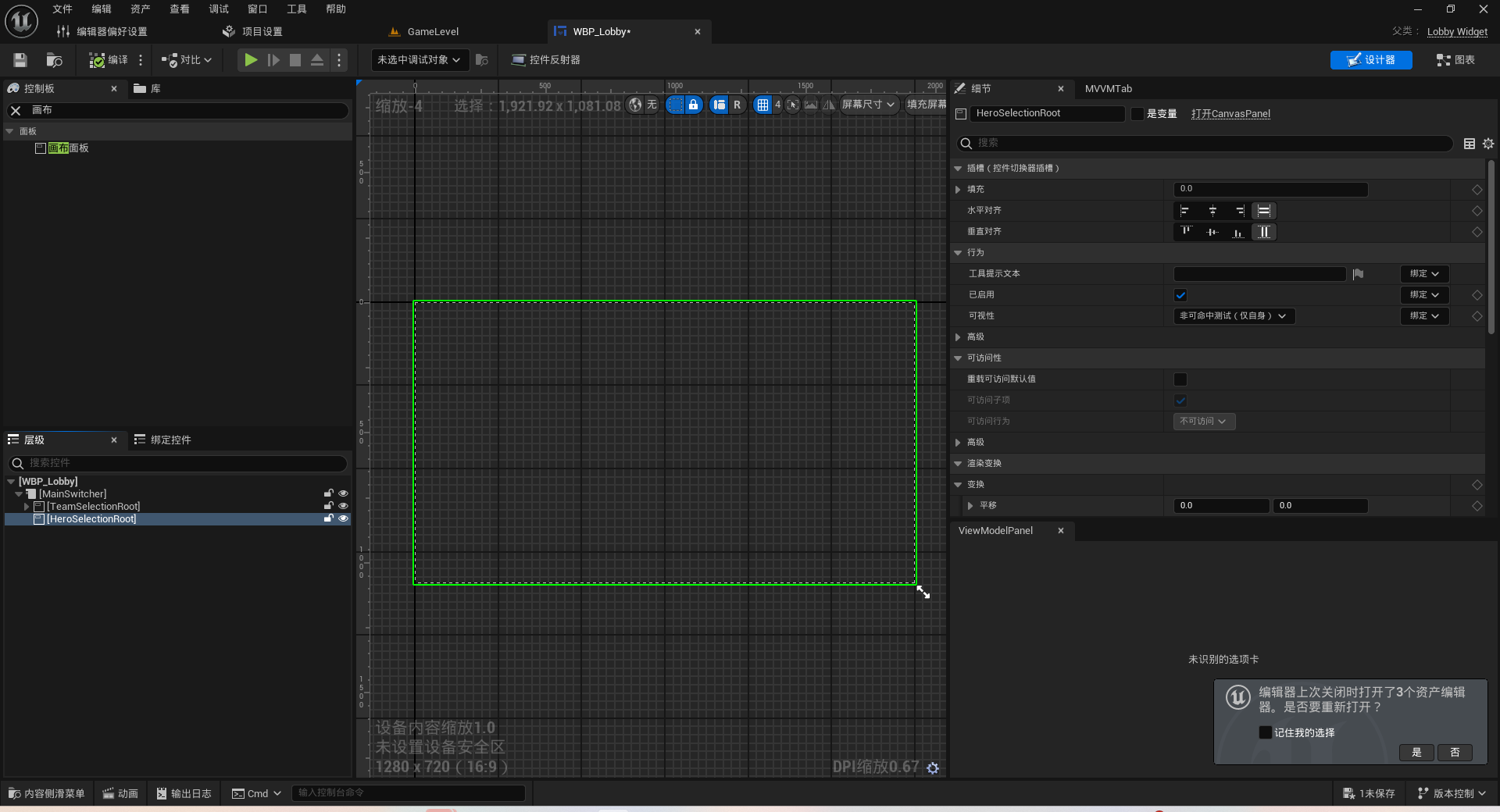
Task: Open the DPI scale settings gear
Action: [x=933, y=768]
